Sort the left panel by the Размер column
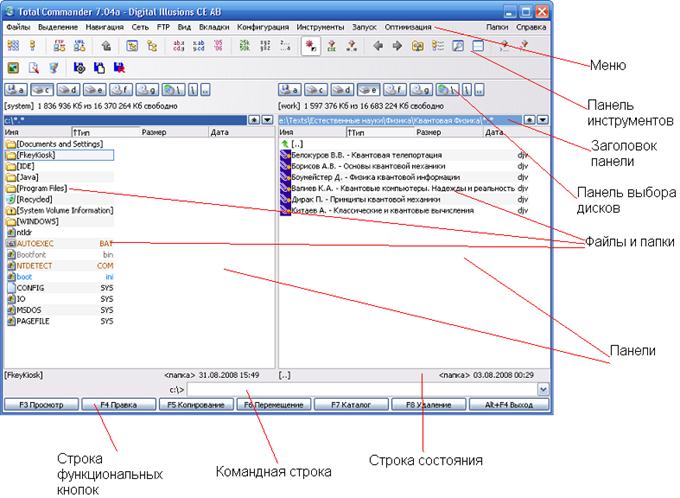This screenshot has height=498, width=680. pyautogui.click(x=174, y=132)
